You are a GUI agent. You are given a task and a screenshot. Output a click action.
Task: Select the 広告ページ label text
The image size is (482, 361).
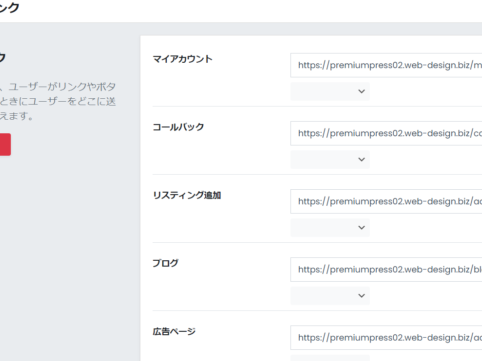coord(174,331)
